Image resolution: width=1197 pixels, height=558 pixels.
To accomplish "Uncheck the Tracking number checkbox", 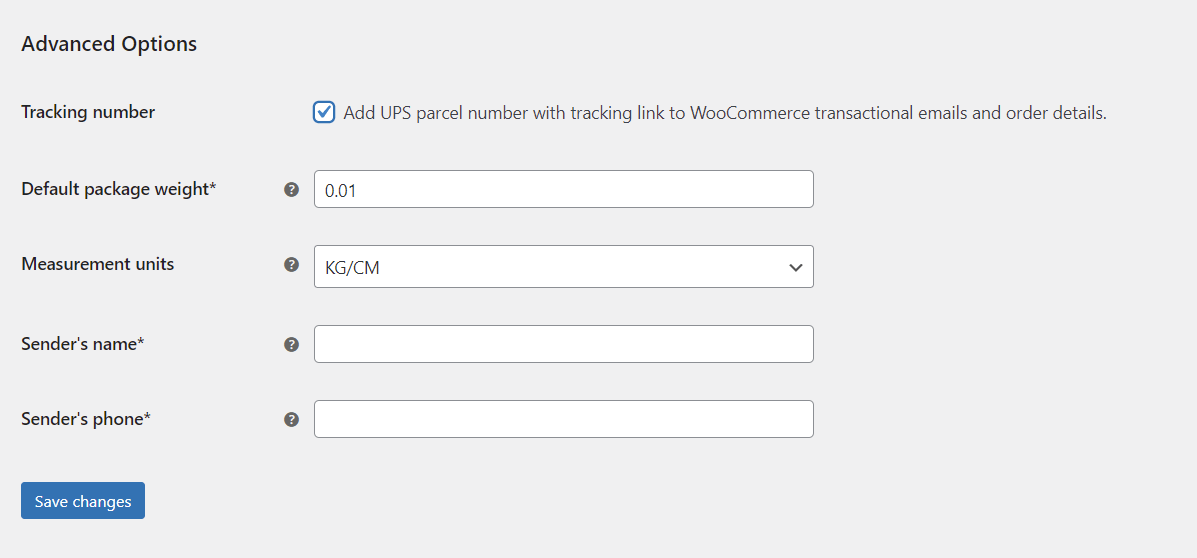I will 324,112.
